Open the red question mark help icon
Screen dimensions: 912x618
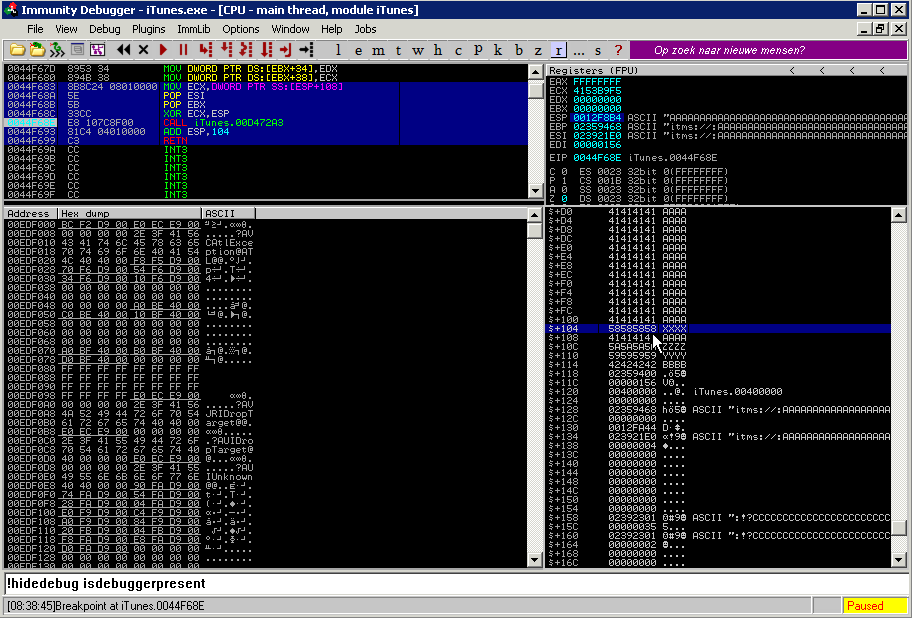click(x=618, y=50)
